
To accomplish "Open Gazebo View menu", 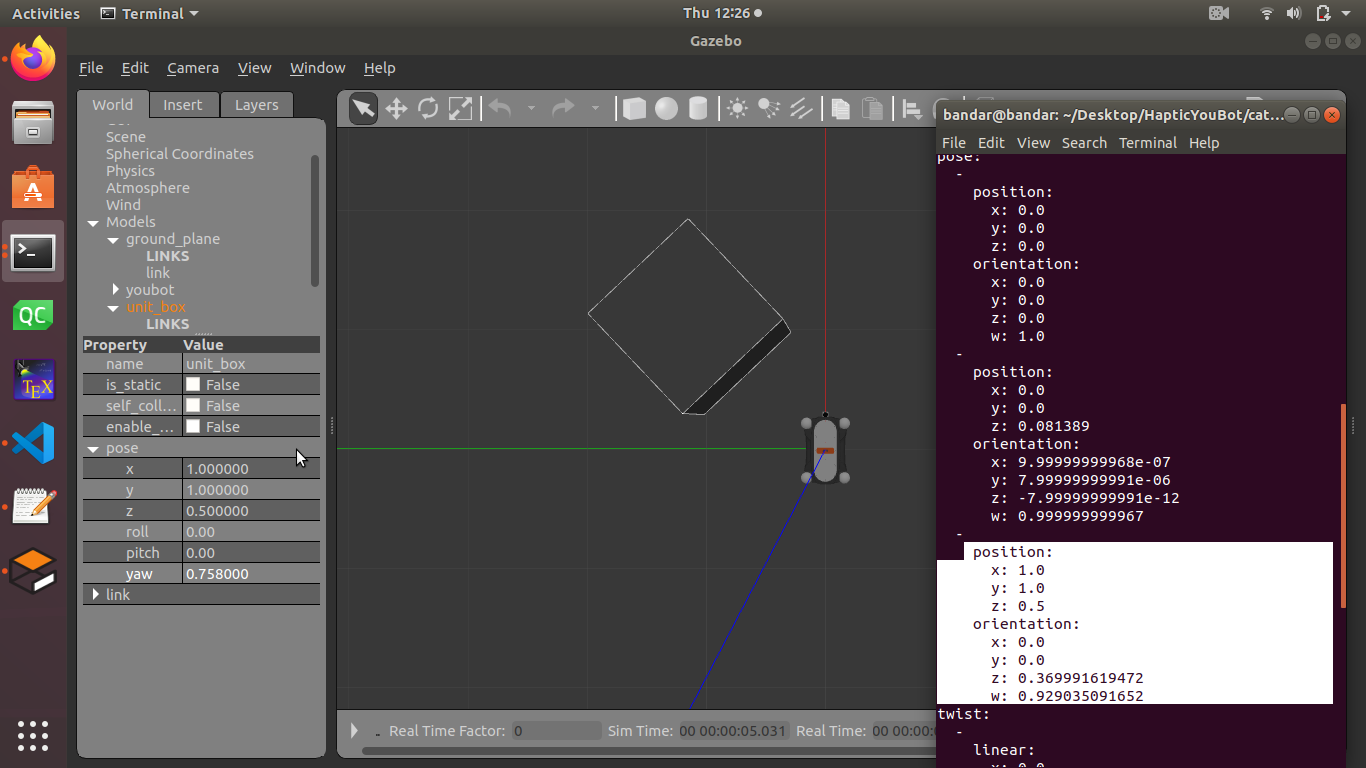I will [x=254, y=68].
